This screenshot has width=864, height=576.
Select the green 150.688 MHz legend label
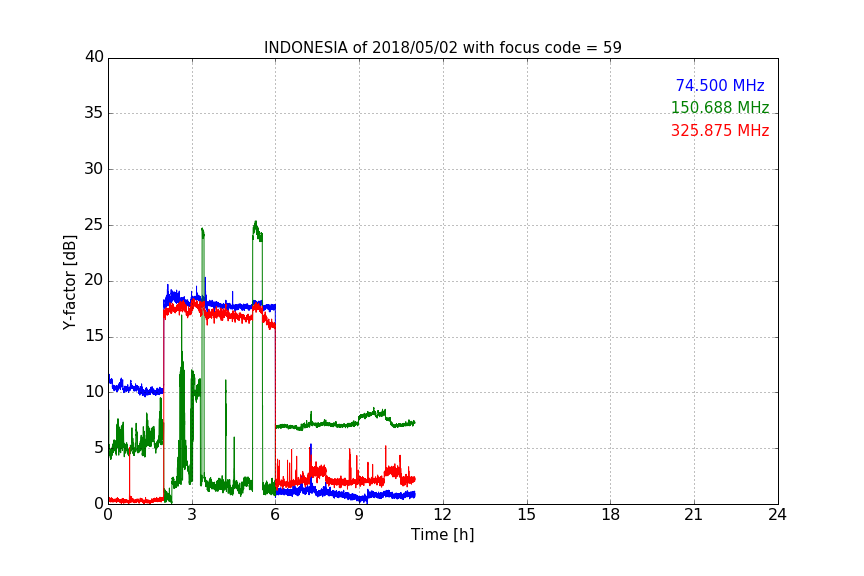coord(720,107)
